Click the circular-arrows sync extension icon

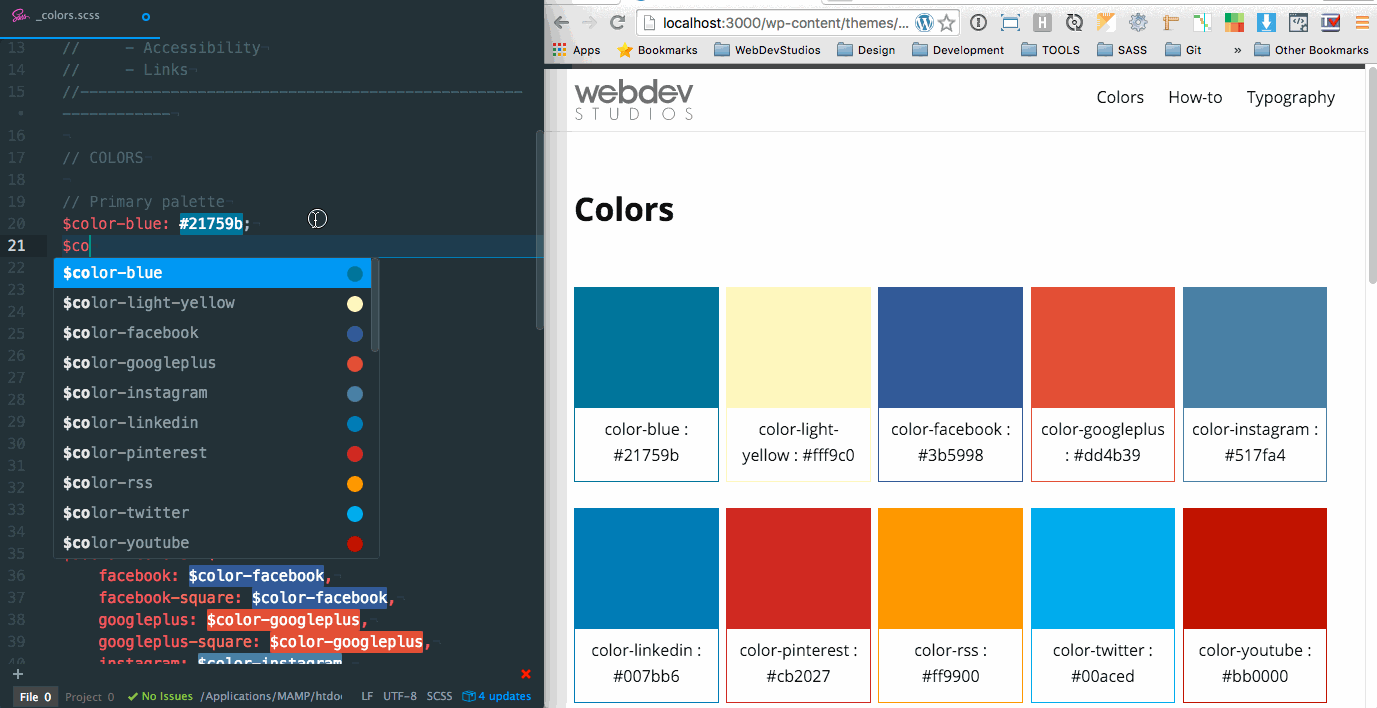coord(1074,22)
